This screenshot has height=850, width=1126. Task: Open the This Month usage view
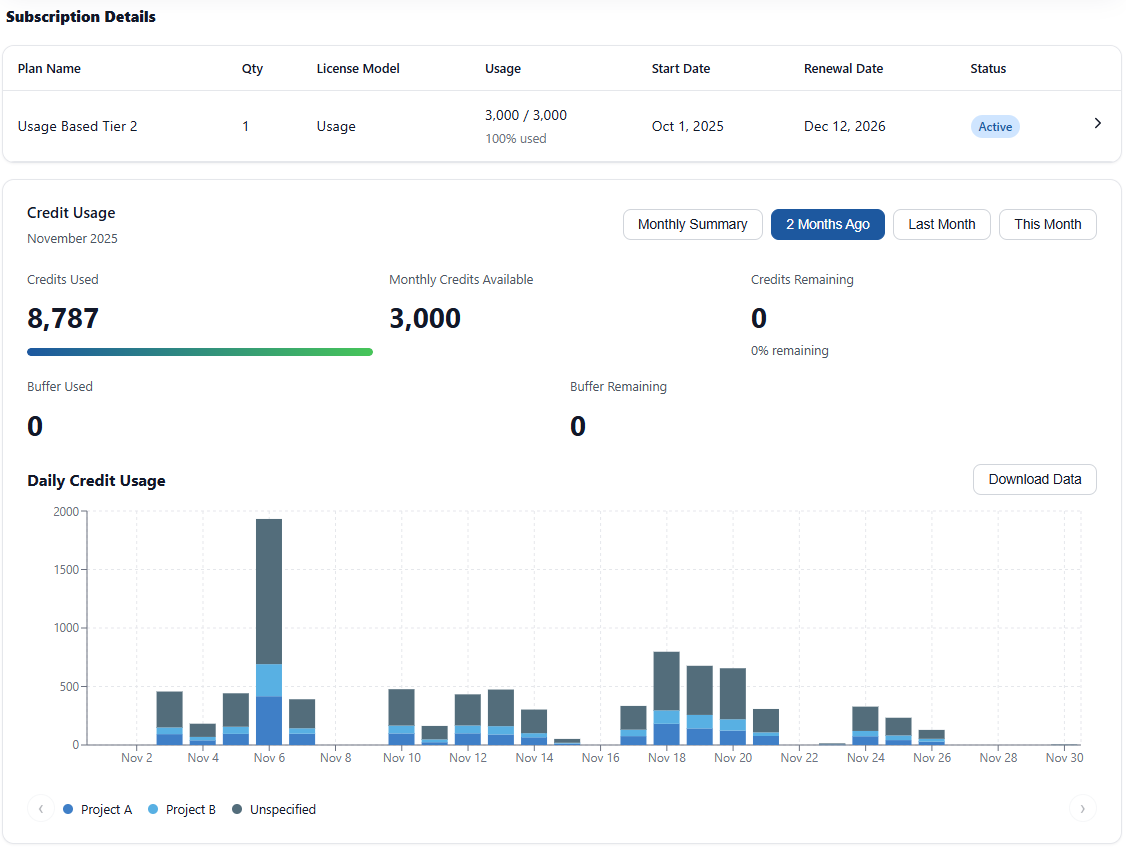[x=1047, y=225]
